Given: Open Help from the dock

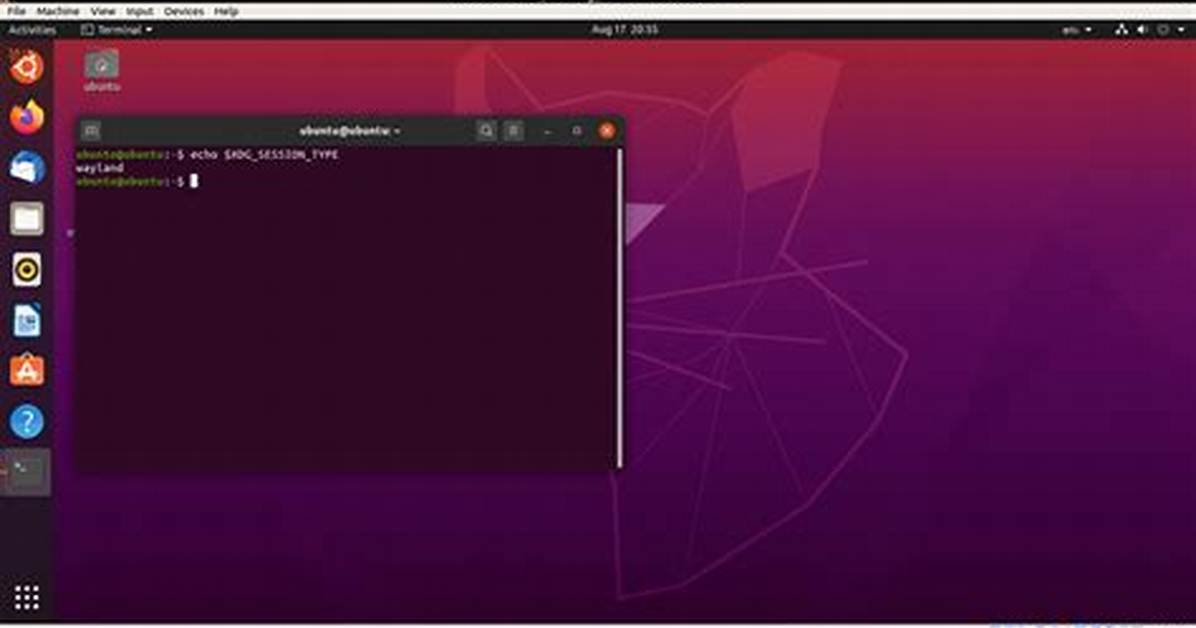Looking at the screenshot, I should tap(27, 421).
